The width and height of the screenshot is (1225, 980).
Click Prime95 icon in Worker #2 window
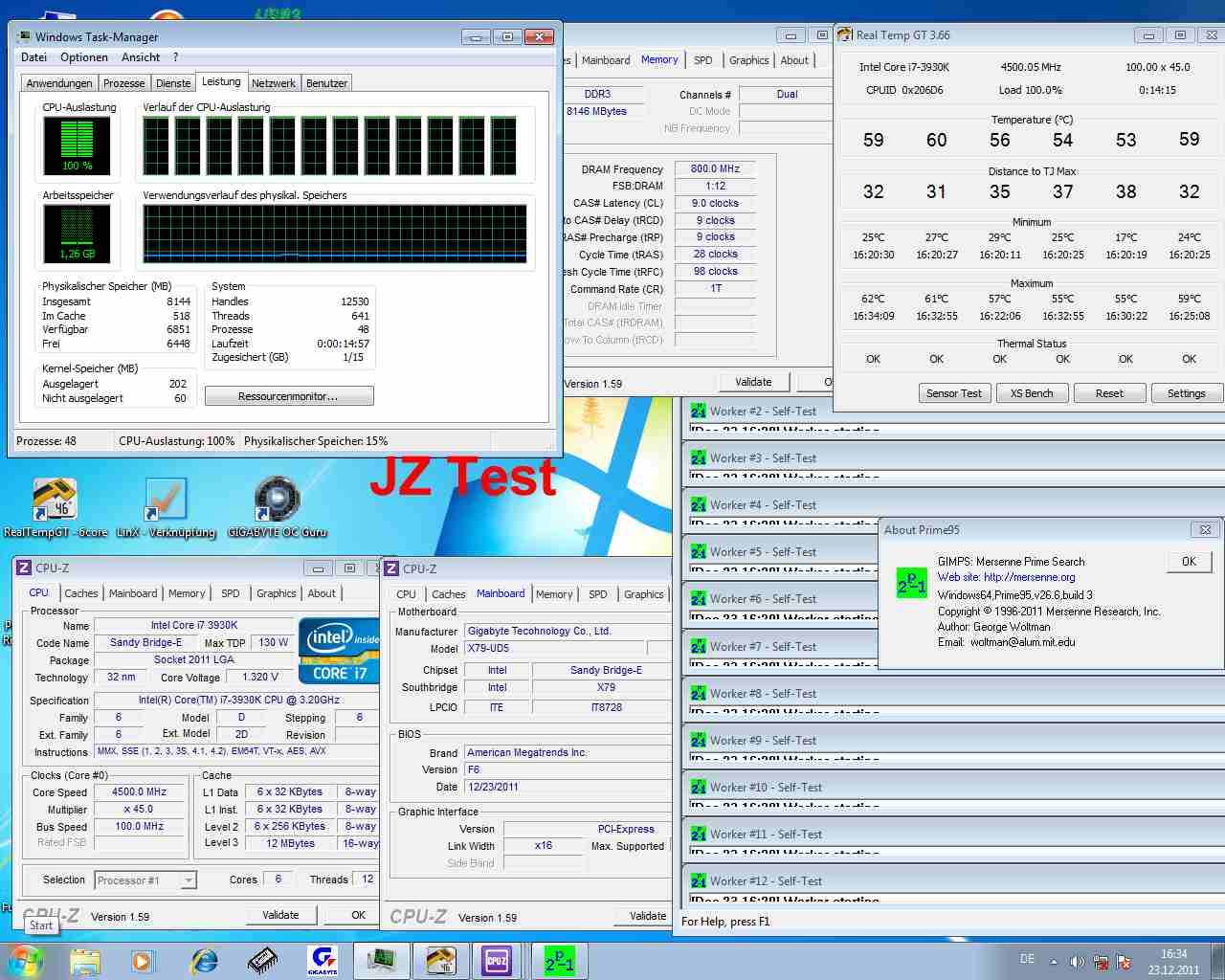[699, 412]
